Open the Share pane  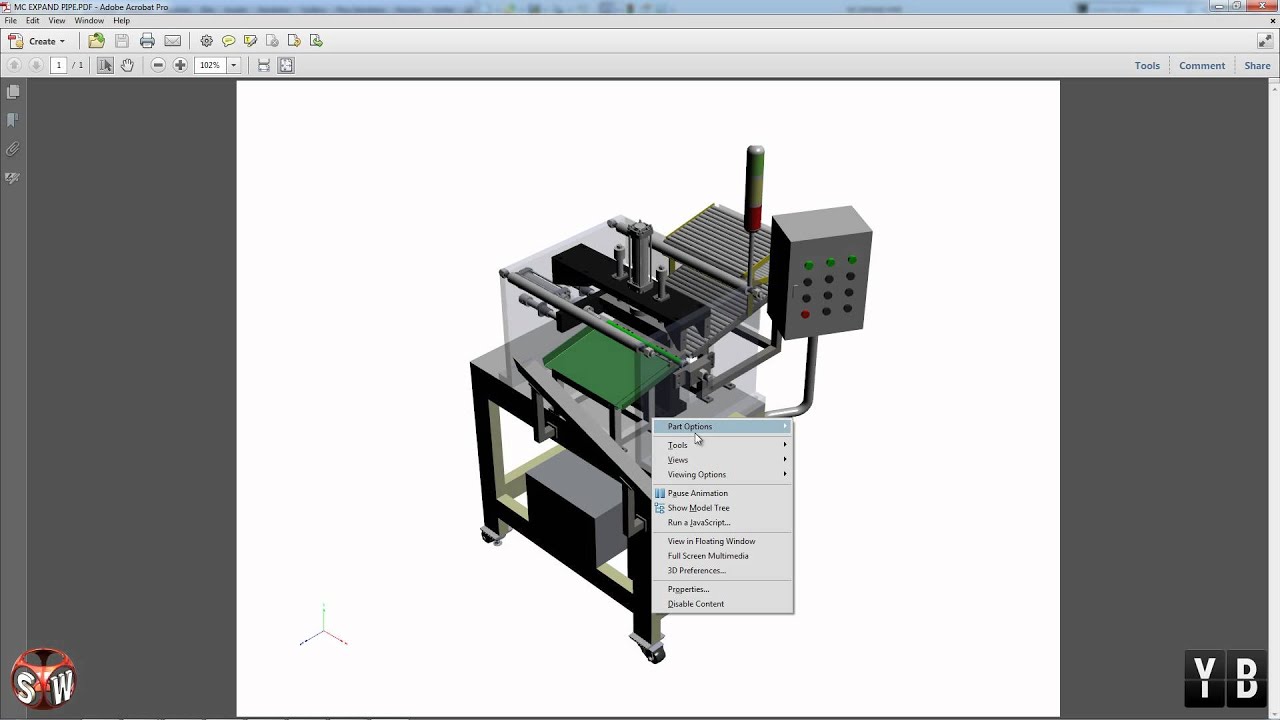pos(1257,66)
